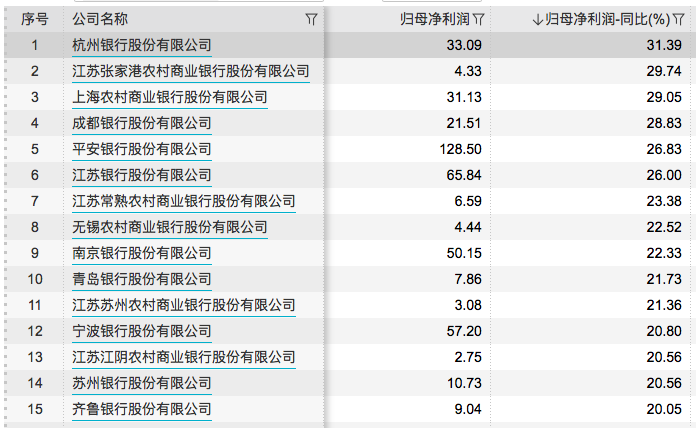Viewport: 696px width, 428px height.
Task: Select row number 1 cell
Action: (35, 45)
